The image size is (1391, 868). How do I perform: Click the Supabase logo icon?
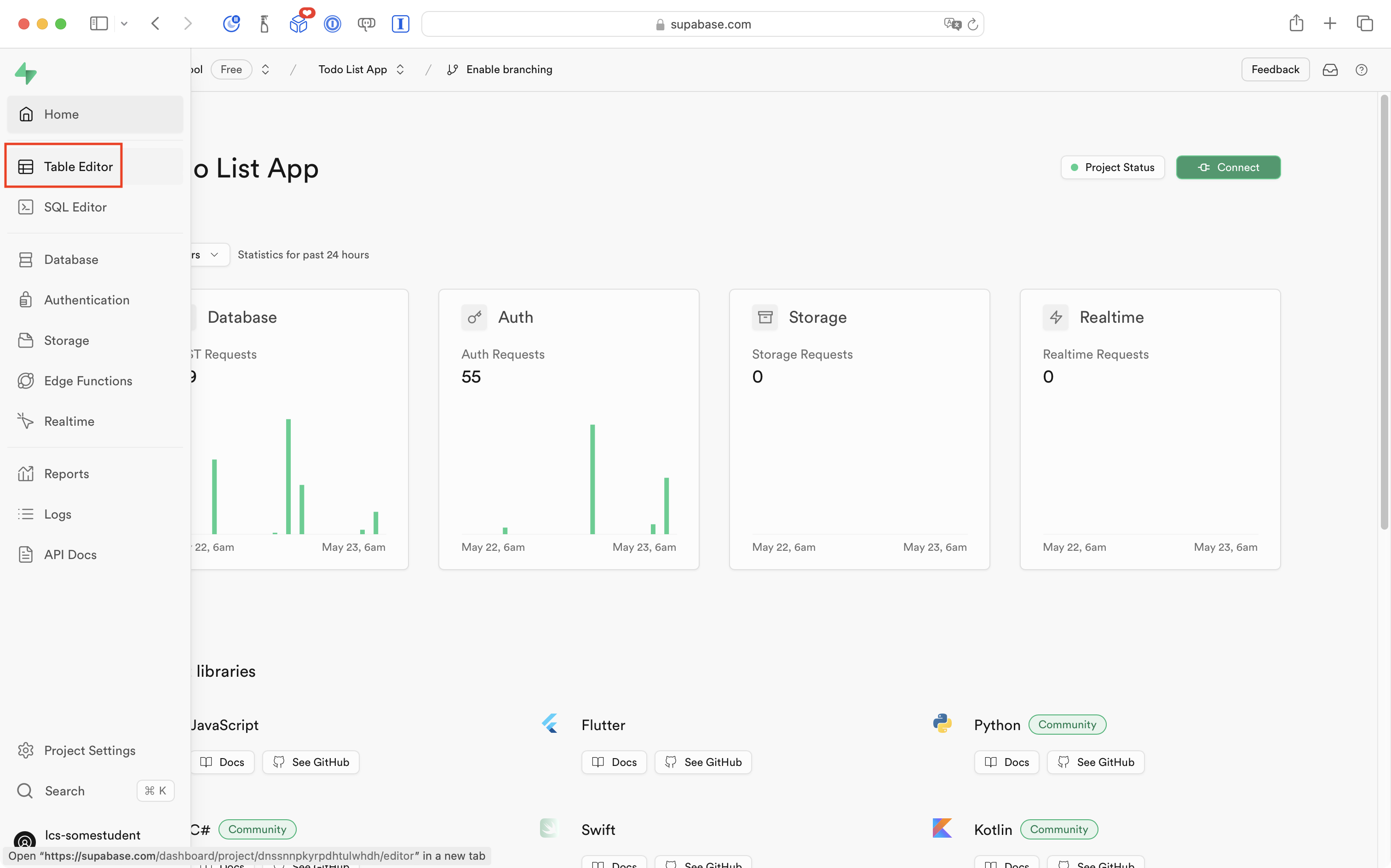pos(26,73)
